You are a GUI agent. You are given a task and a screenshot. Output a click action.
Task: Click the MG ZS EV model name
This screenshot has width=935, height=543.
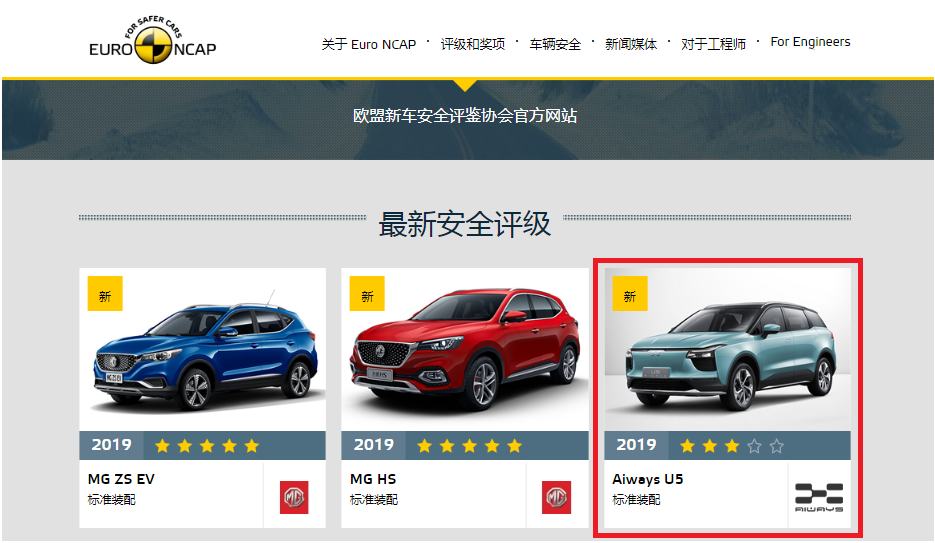121,479
